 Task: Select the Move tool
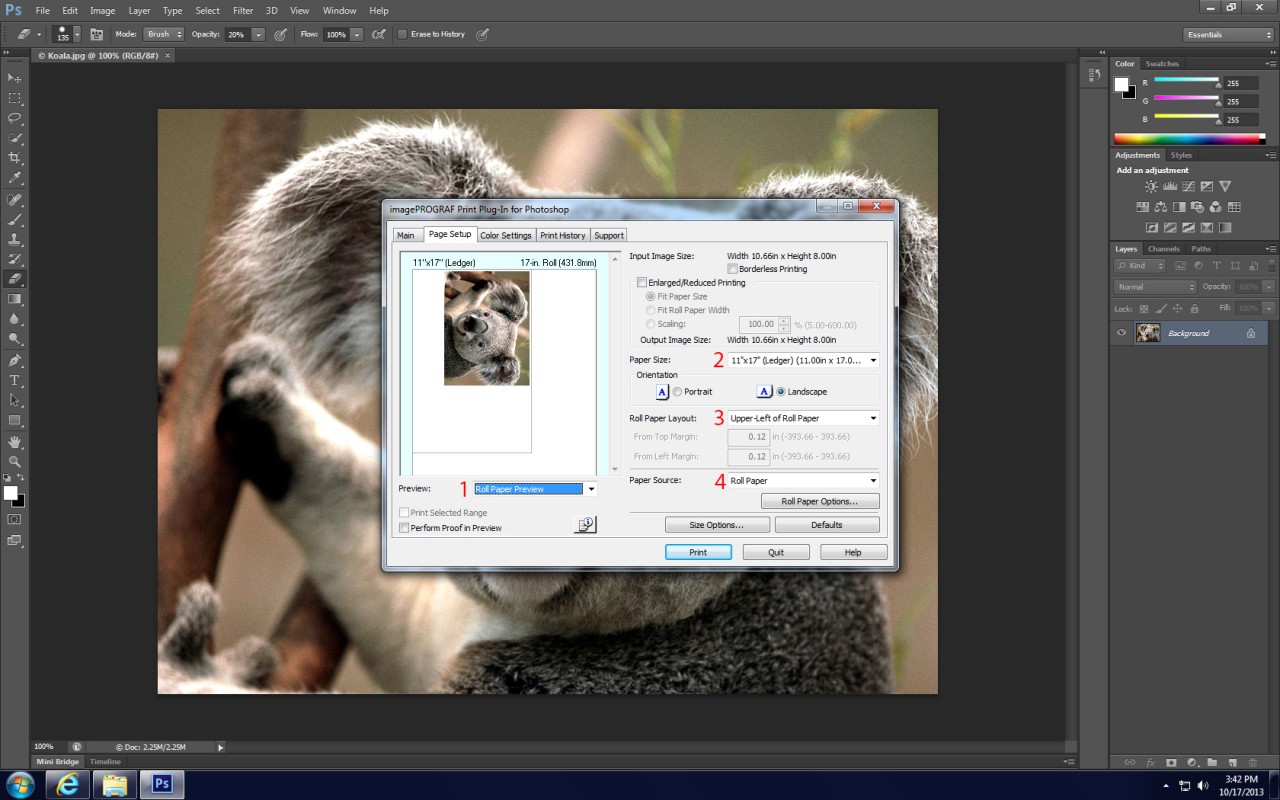point(15,78)
